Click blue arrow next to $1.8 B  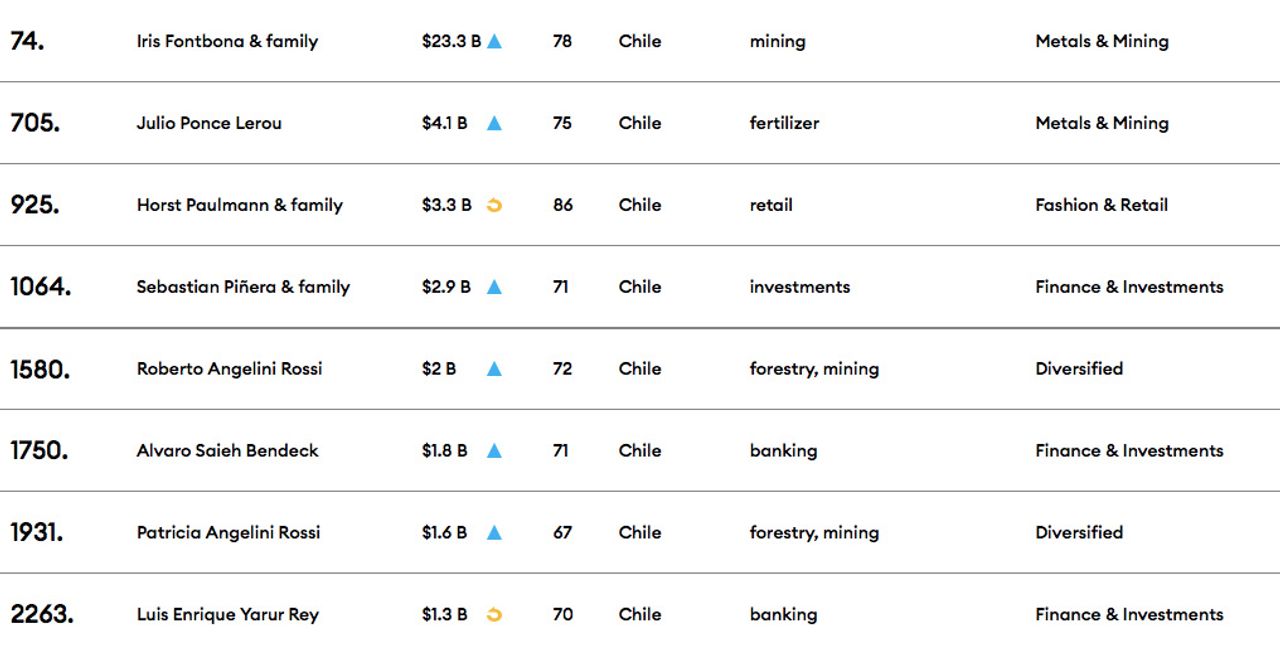tap(494, 452)
